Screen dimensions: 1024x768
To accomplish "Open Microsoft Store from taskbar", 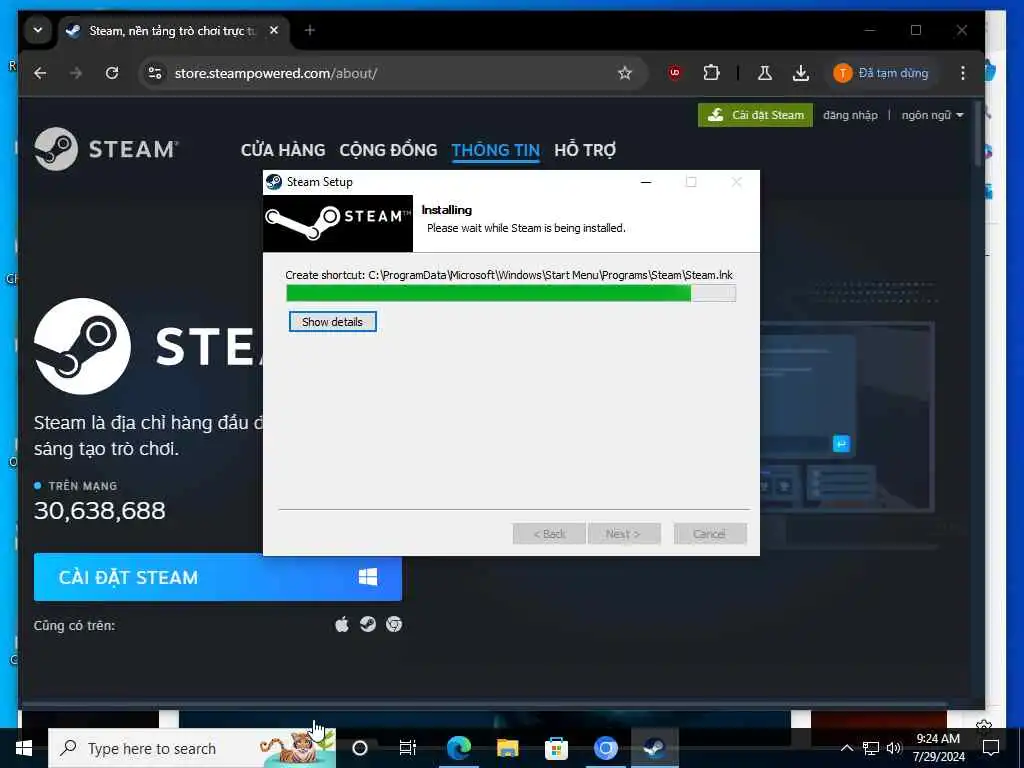I will (556, 748).
